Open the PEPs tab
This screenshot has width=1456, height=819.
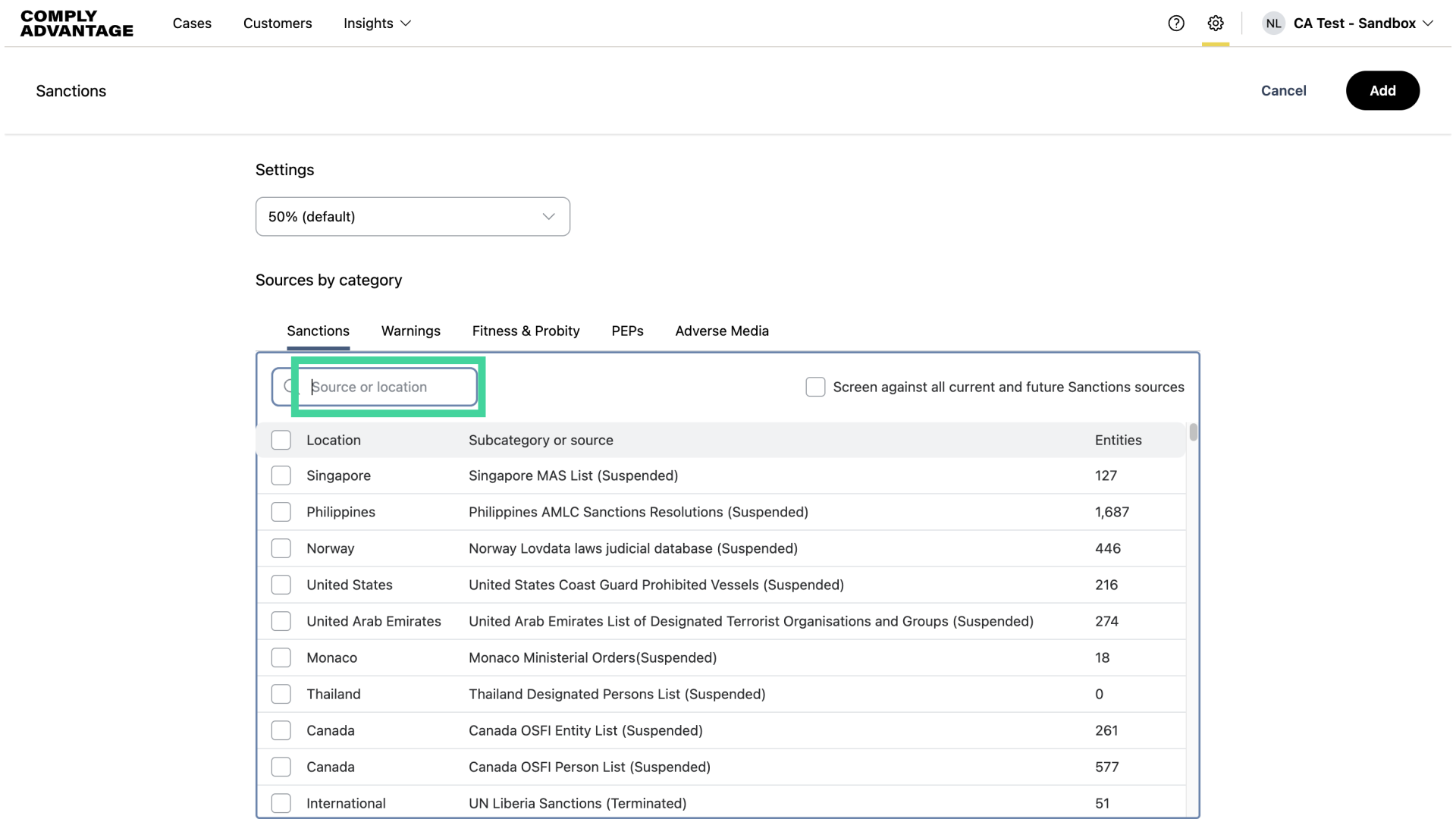627,331
